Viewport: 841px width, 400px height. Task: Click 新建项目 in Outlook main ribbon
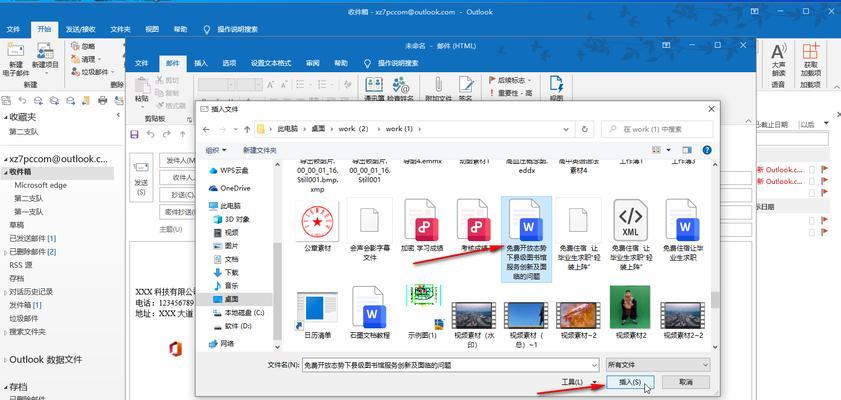coord(45,60)
